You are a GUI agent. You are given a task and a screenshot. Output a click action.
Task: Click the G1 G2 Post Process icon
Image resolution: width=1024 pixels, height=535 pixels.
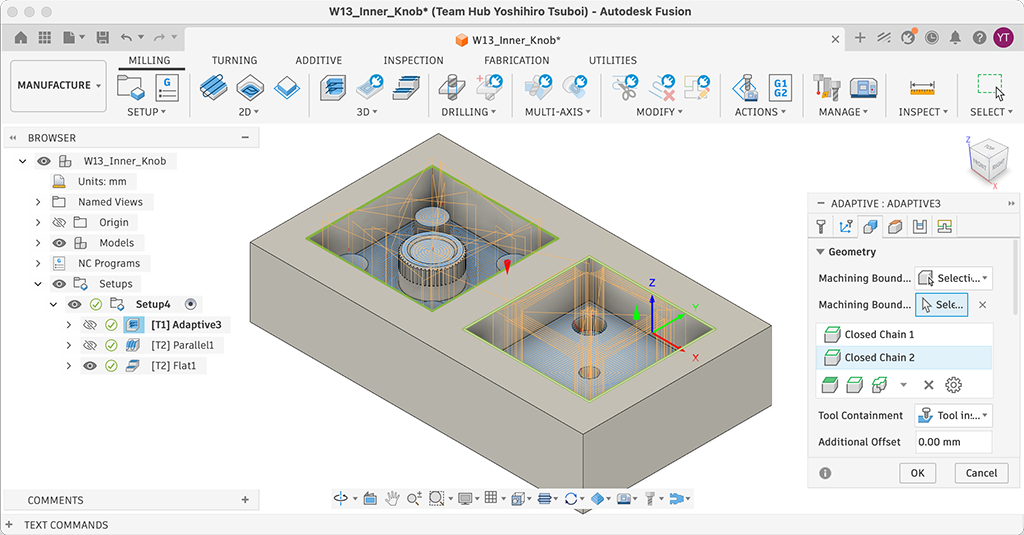click(x=780, y=88)
